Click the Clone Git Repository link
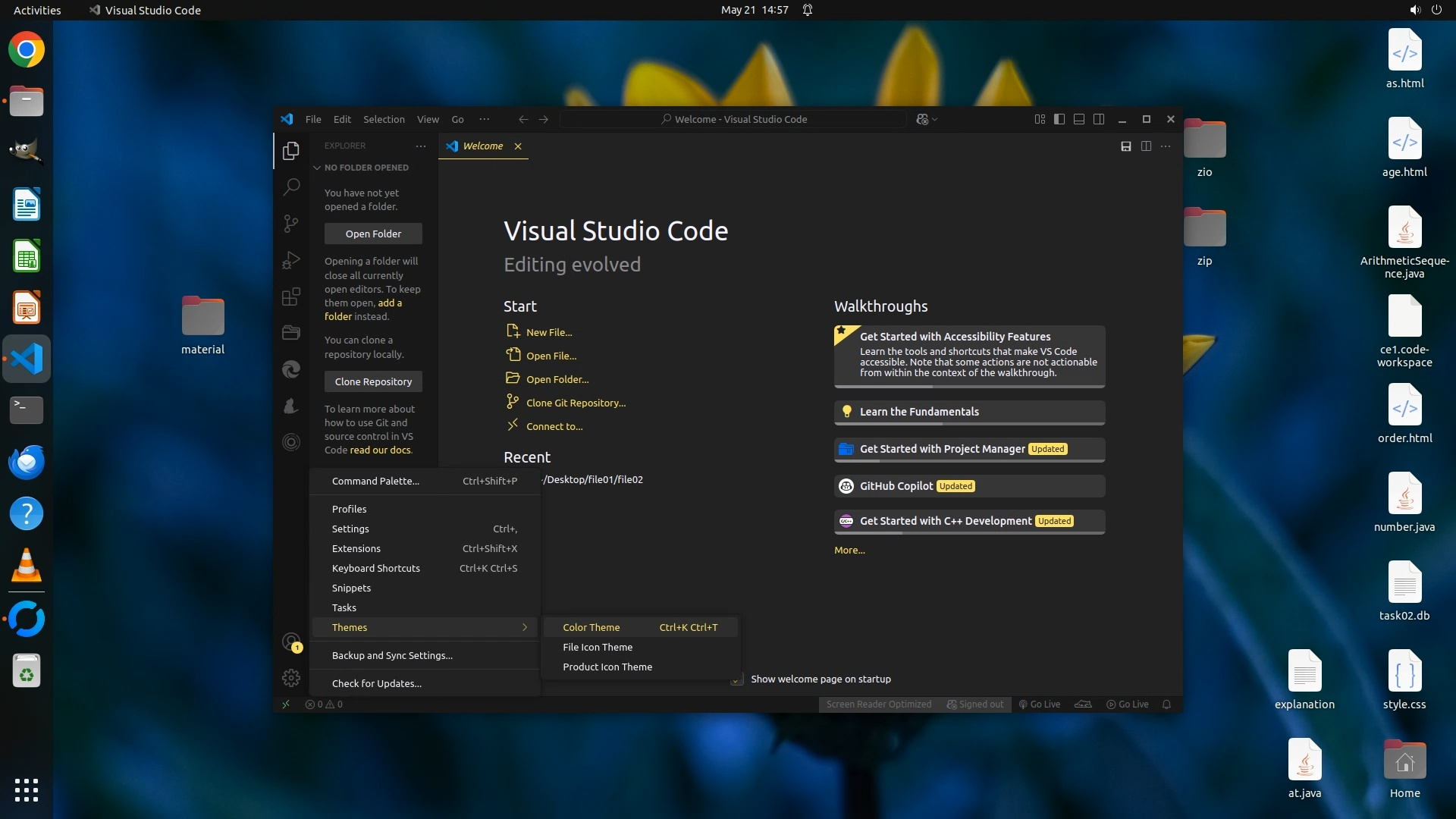The height and width of the screenshot is (819, 1456). 576,403
